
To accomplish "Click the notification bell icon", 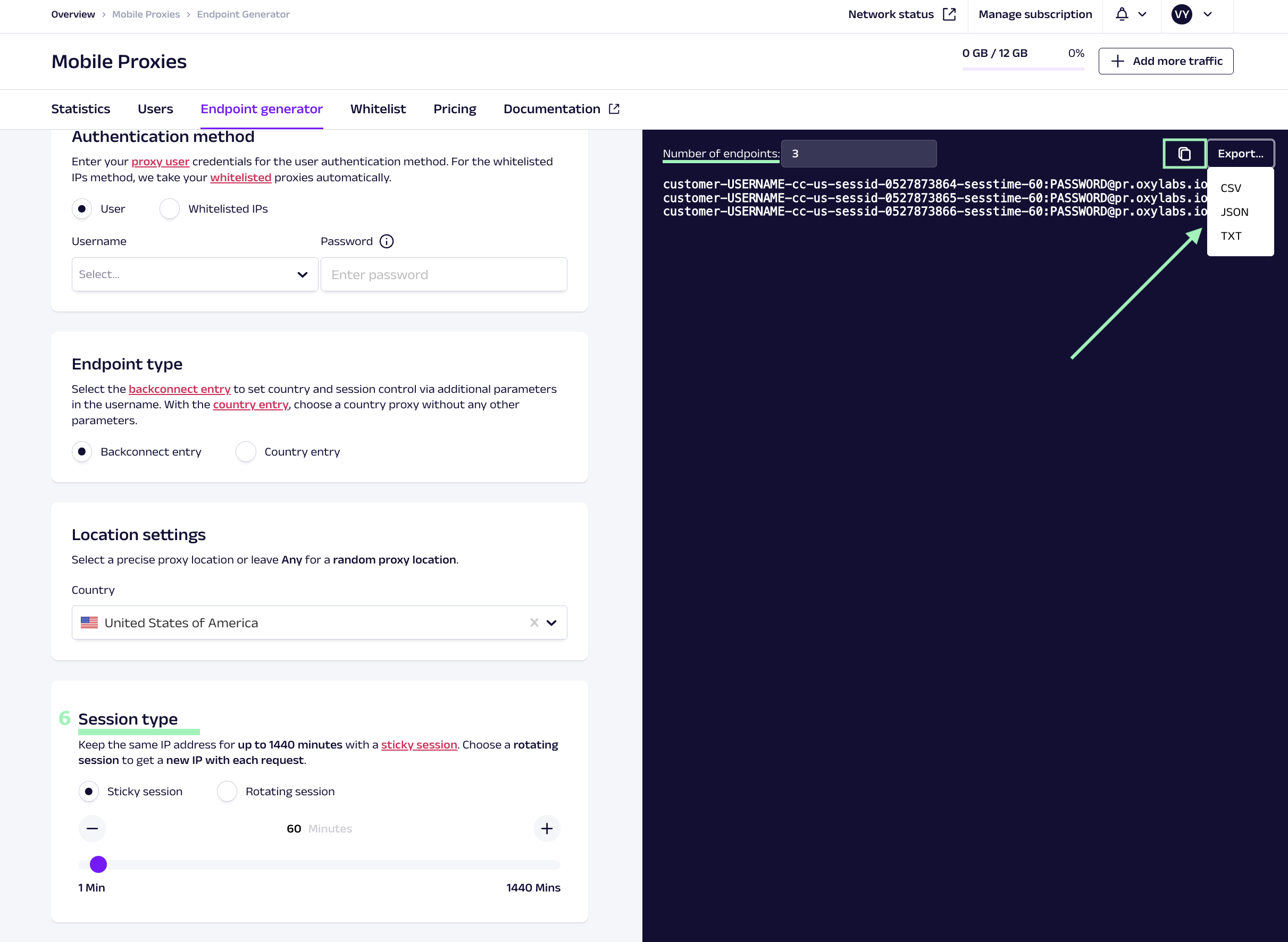I will tap(1122, 14).
